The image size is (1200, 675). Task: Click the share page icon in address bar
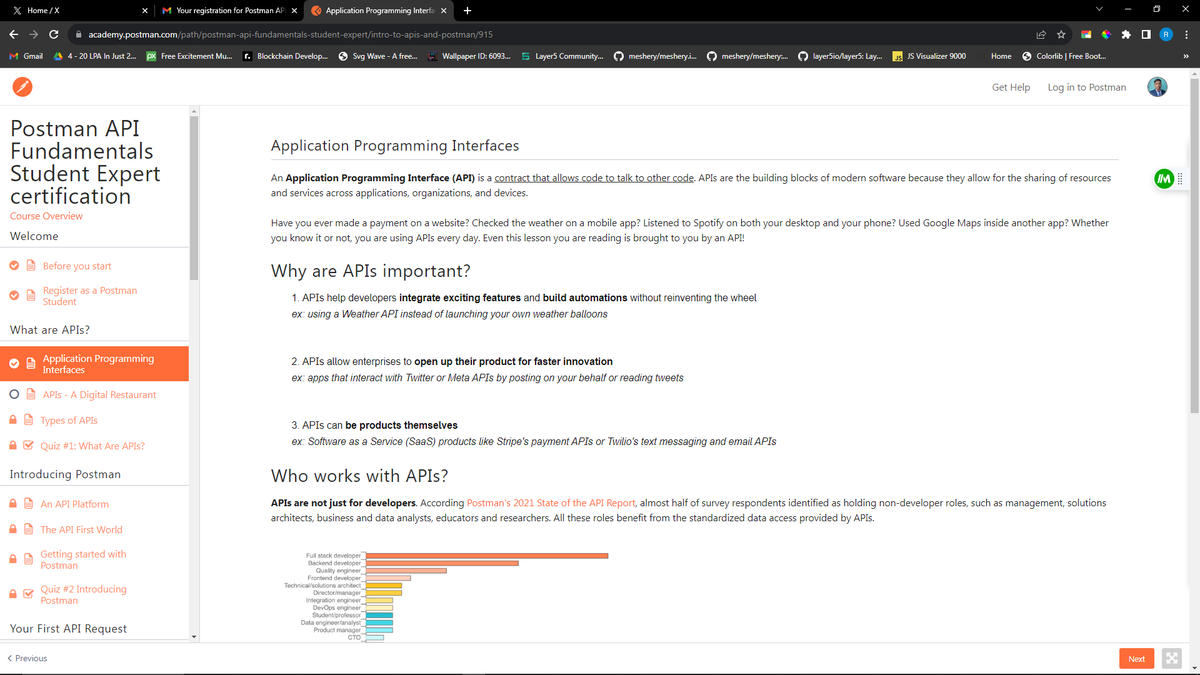[x=1041, y=34]
